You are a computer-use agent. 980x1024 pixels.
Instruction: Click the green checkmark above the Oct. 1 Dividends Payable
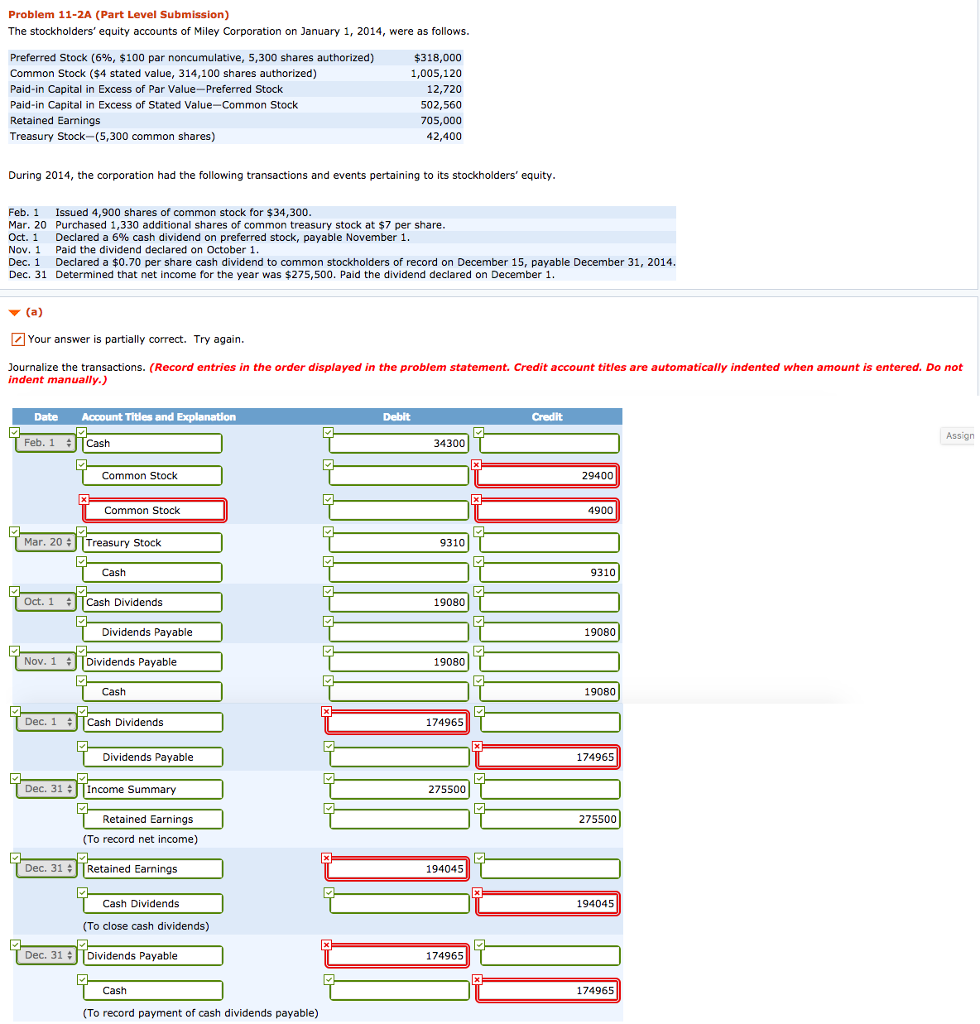[x=82, y=621]
